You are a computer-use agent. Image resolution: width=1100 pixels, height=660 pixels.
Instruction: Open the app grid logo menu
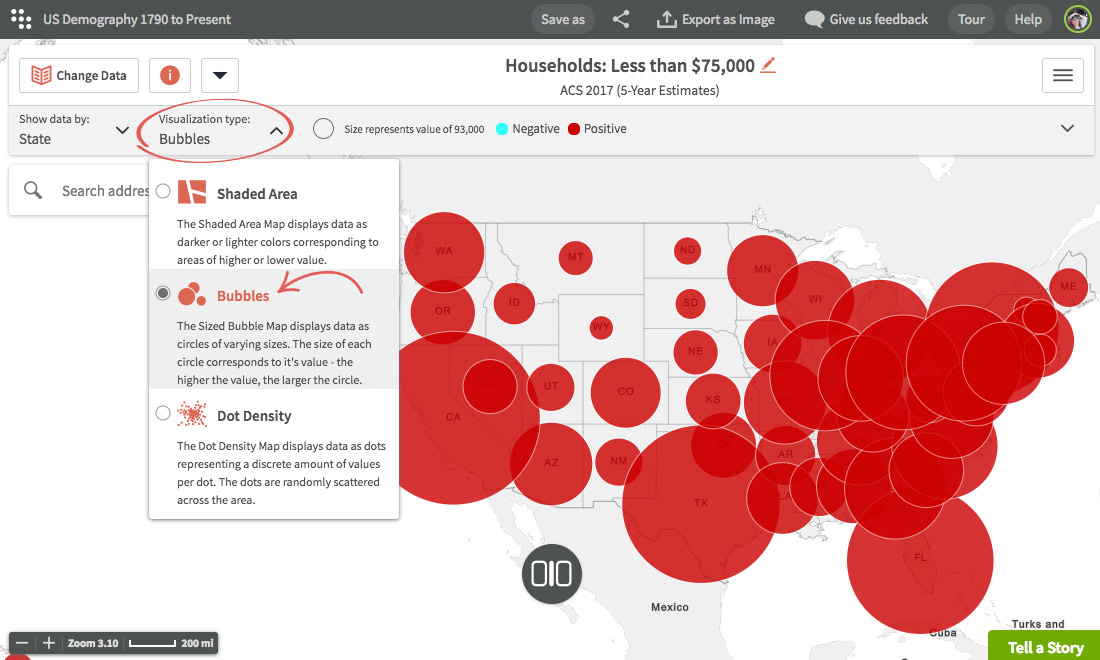[x=21, y=19]
